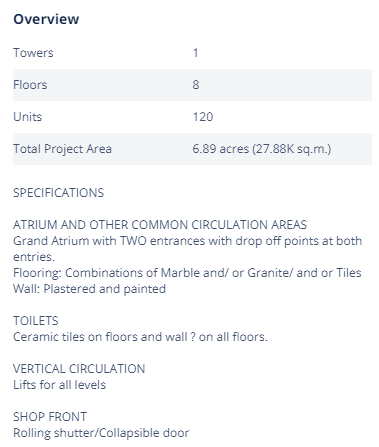Click the VERTICAL CIRCULATION heading

(x=79, y=369)
